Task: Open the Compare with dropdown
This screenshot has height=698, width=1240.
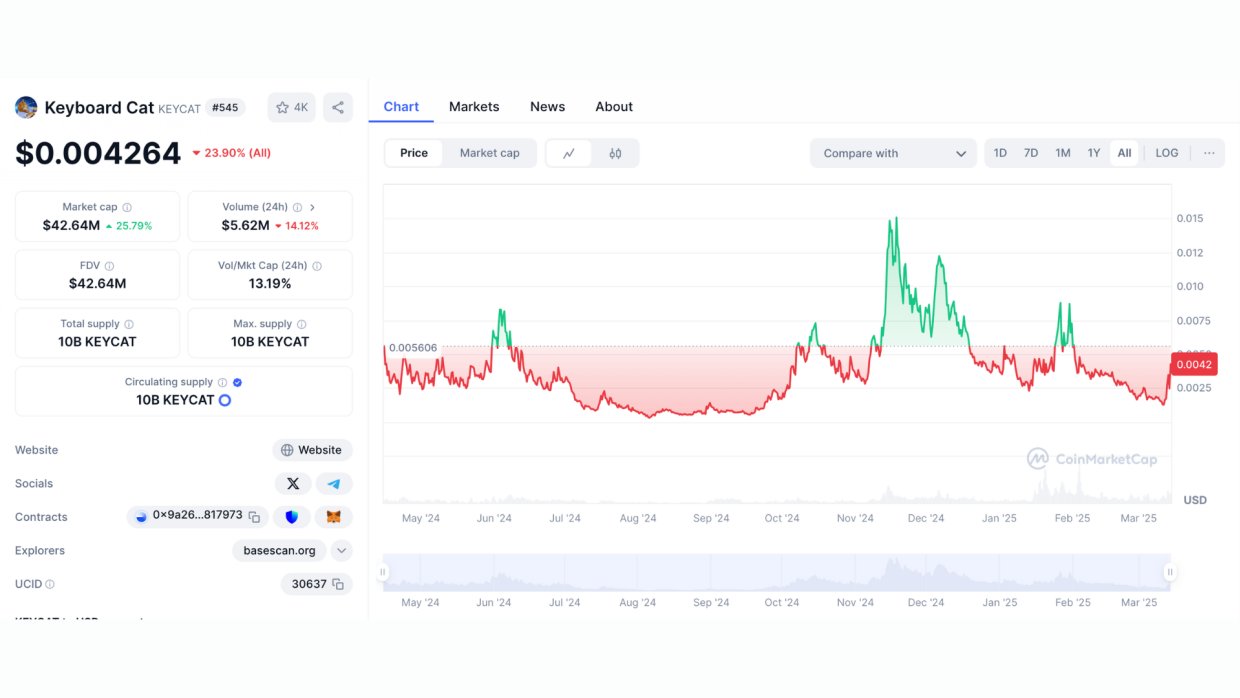Action: (893, 153)
